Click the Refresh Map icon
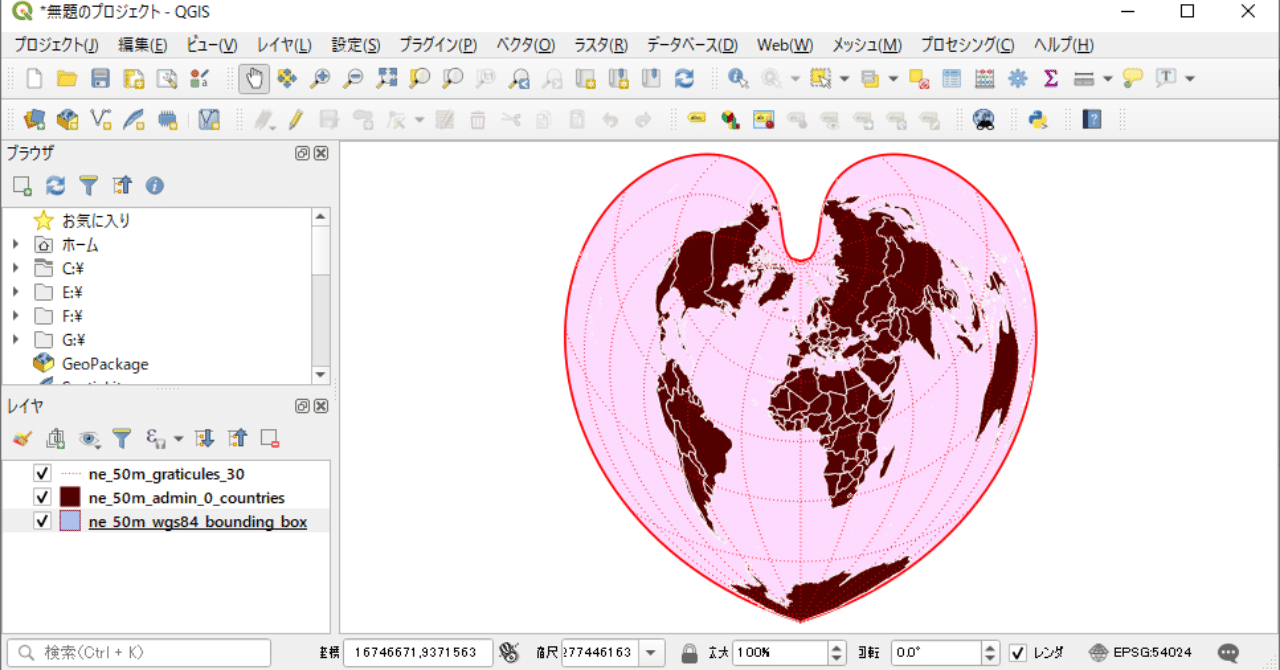The height and width of the screenshot is (670, 1280). (x=685, y=78)
